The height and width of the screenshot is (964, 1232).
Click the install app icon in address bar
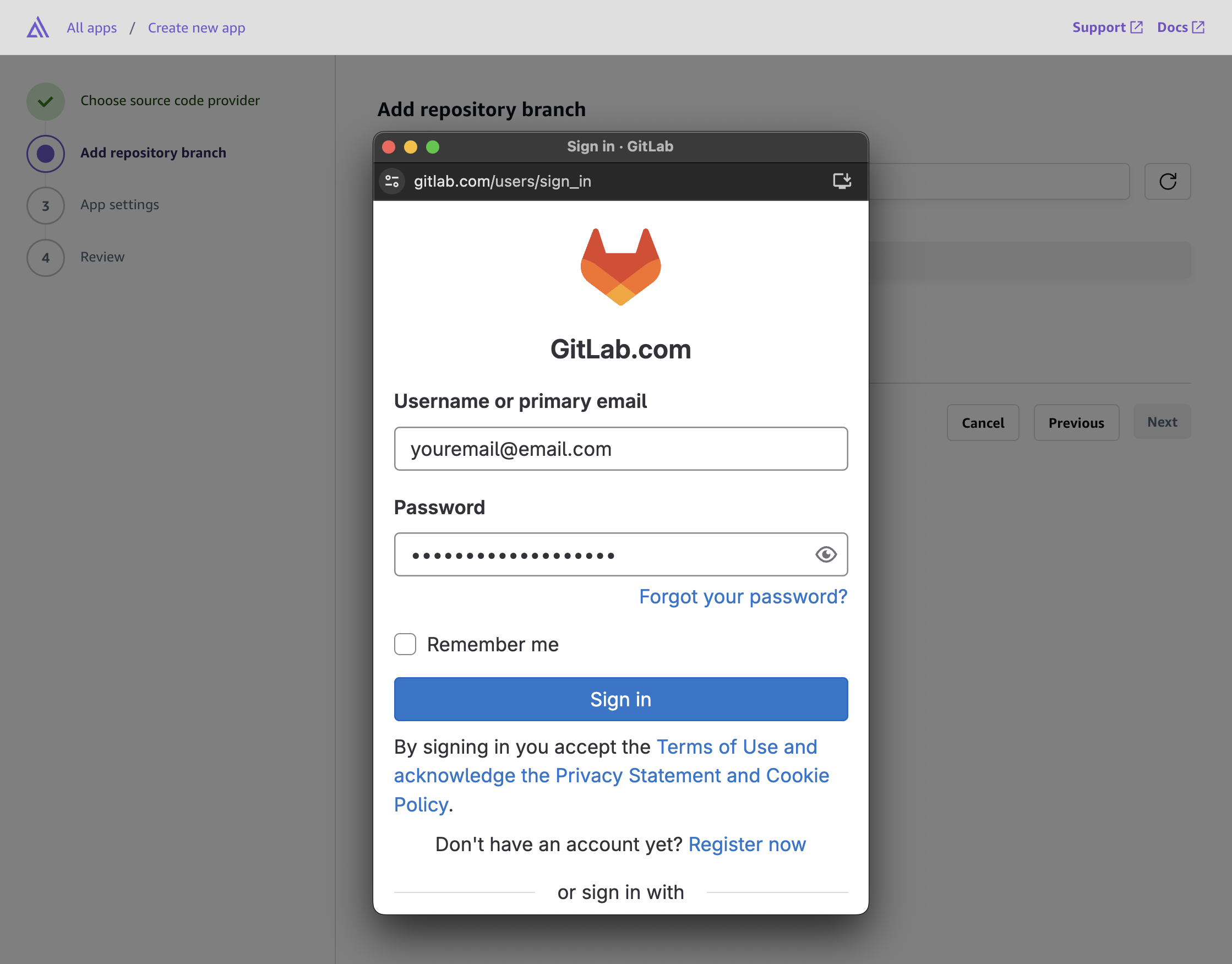coord(842,181)
